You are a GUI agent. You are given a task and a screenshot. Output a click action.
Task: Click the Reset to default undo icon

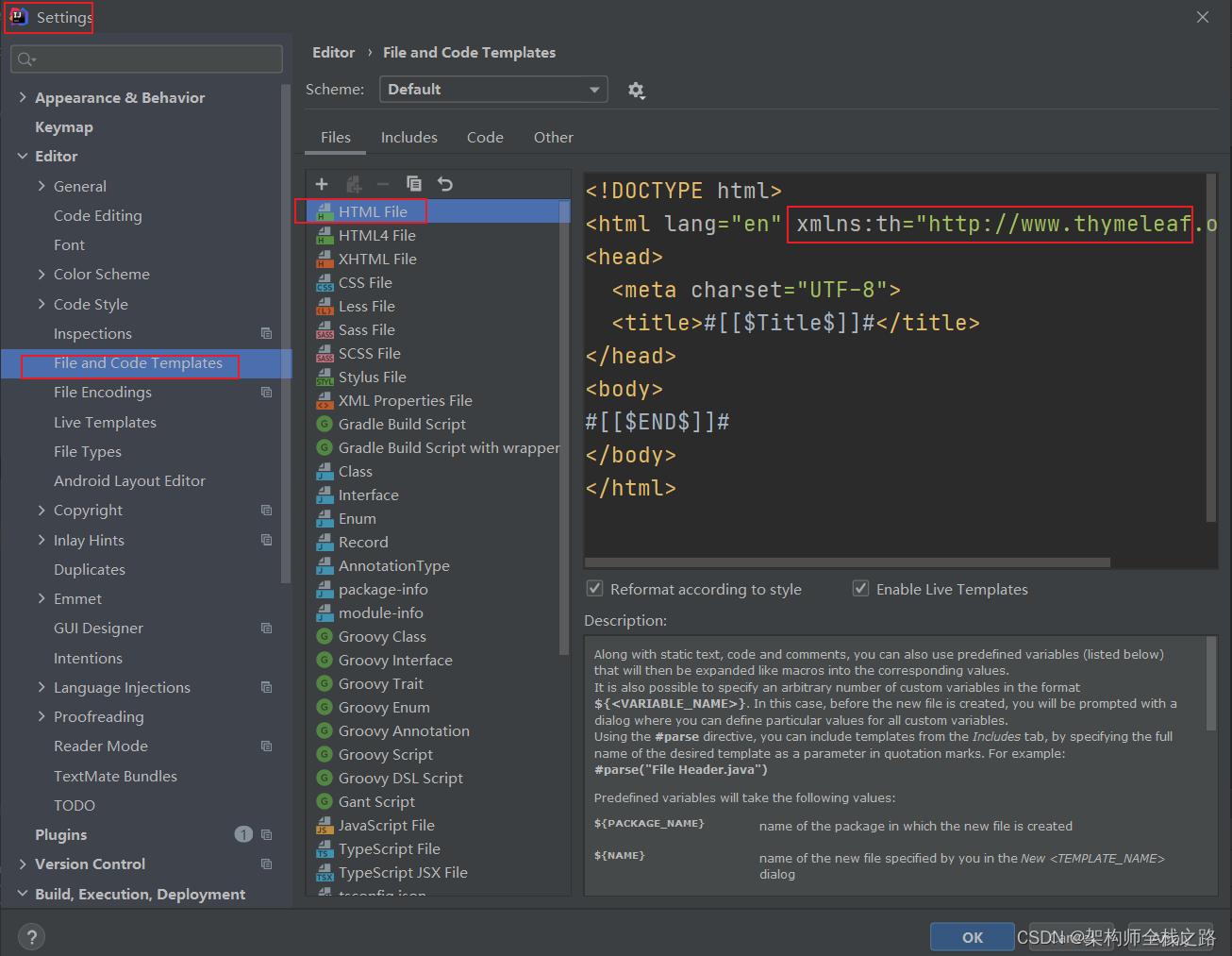point(445,184)
